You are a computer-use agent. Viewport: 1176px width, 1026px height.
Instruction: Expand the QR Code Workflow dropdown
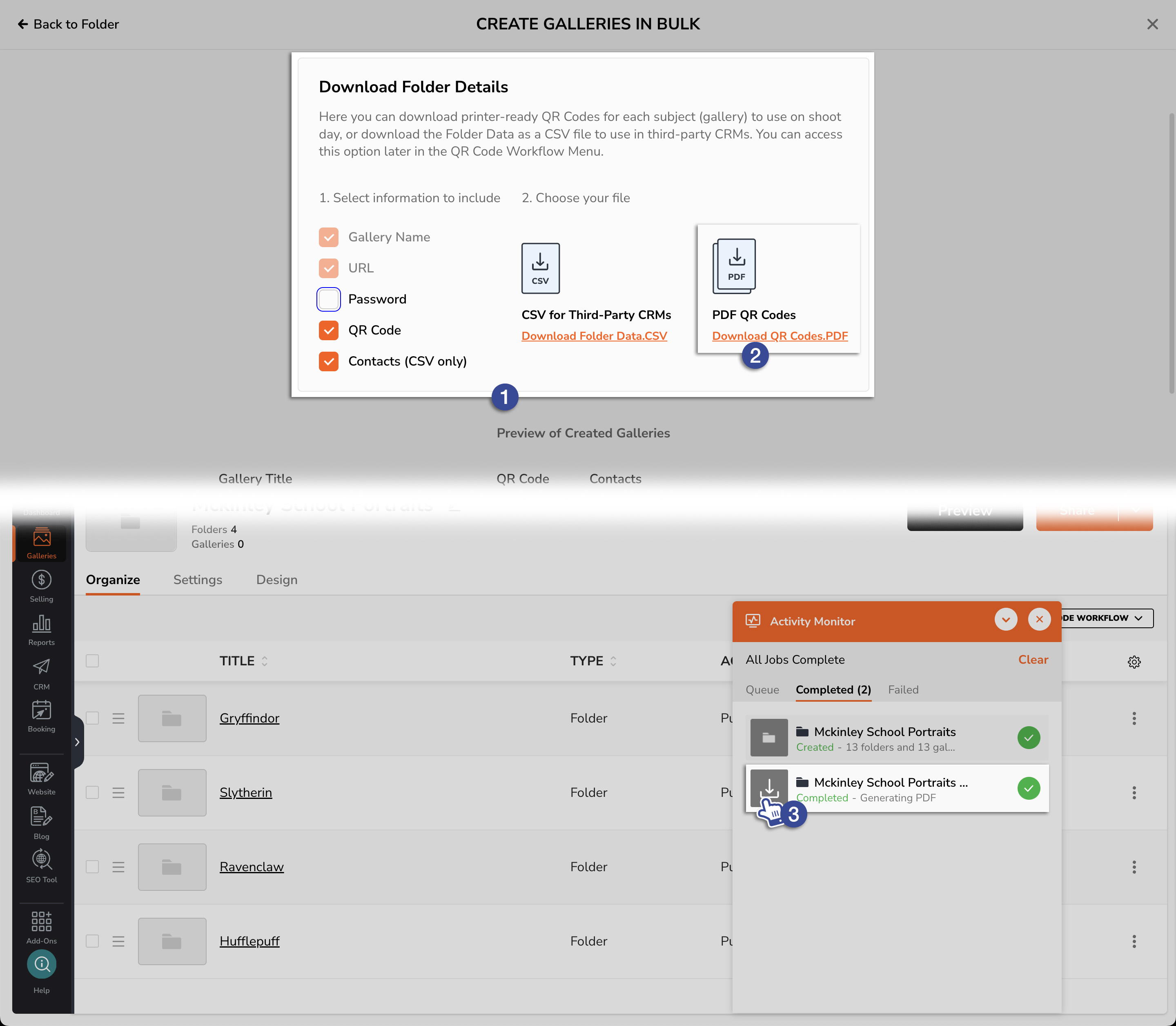click(1107, 618)
